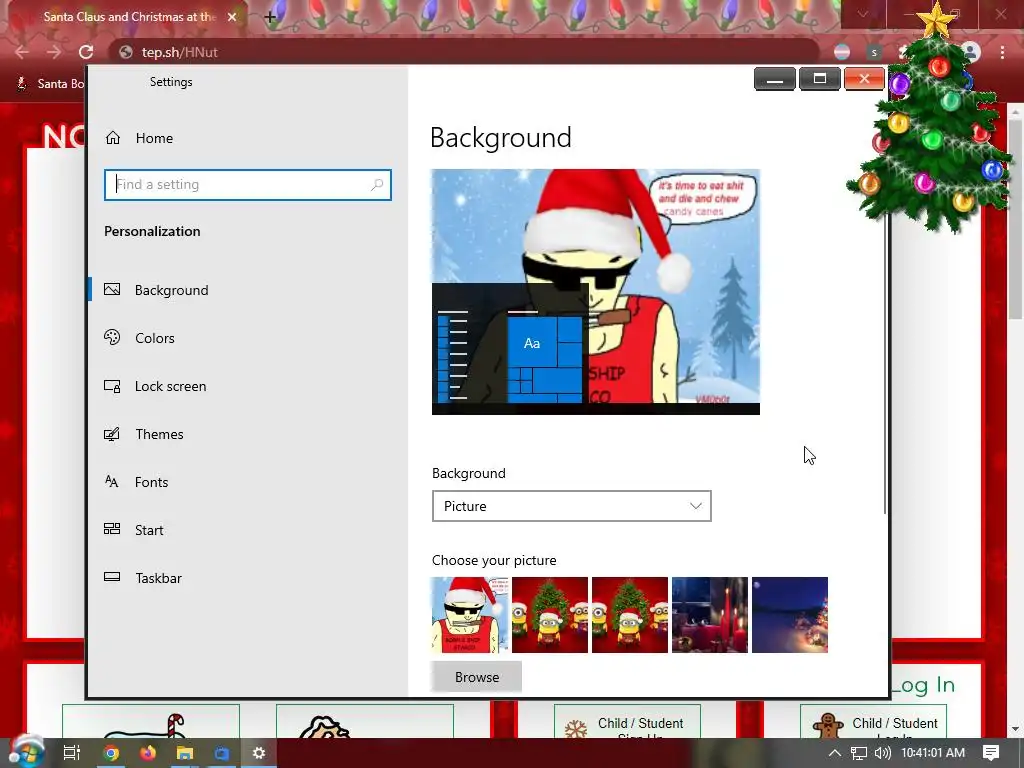
Task: Go forward in browser
Action: (x=54, y=52)
